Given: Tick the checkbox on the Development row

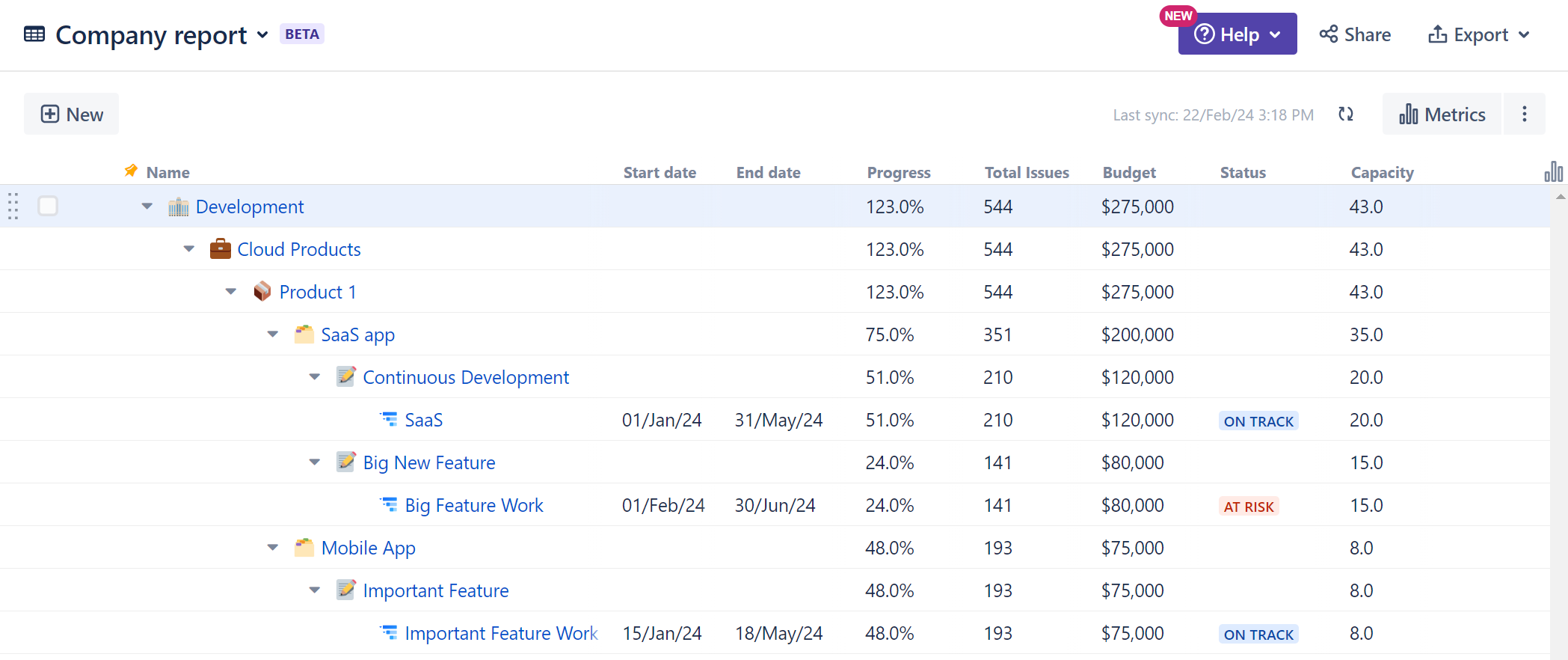Looking at the screenshot, I should pyautogui.click(x=48, y=206).
